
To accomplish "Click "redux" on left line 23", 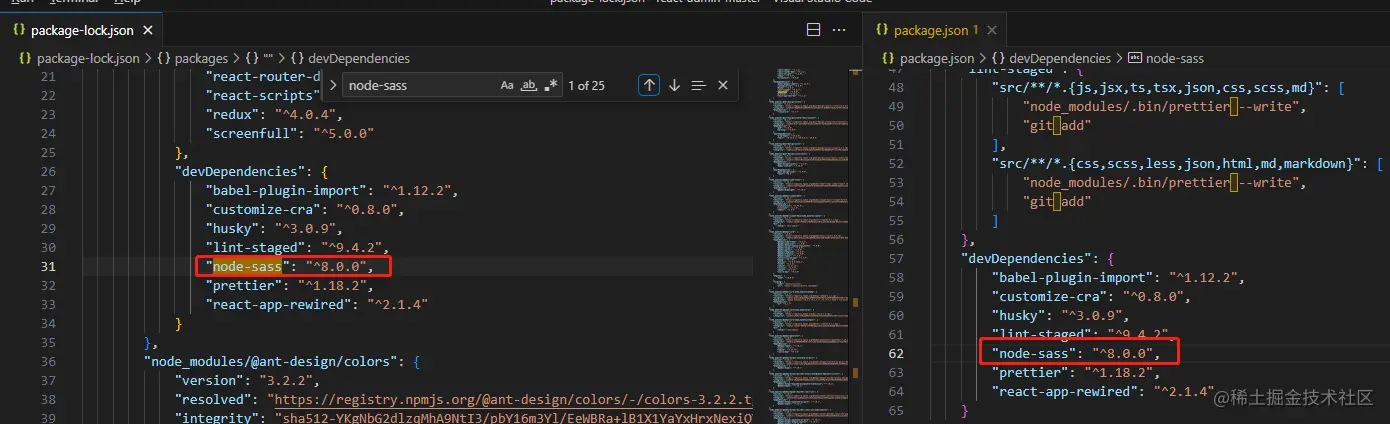I will click(233, 114).
